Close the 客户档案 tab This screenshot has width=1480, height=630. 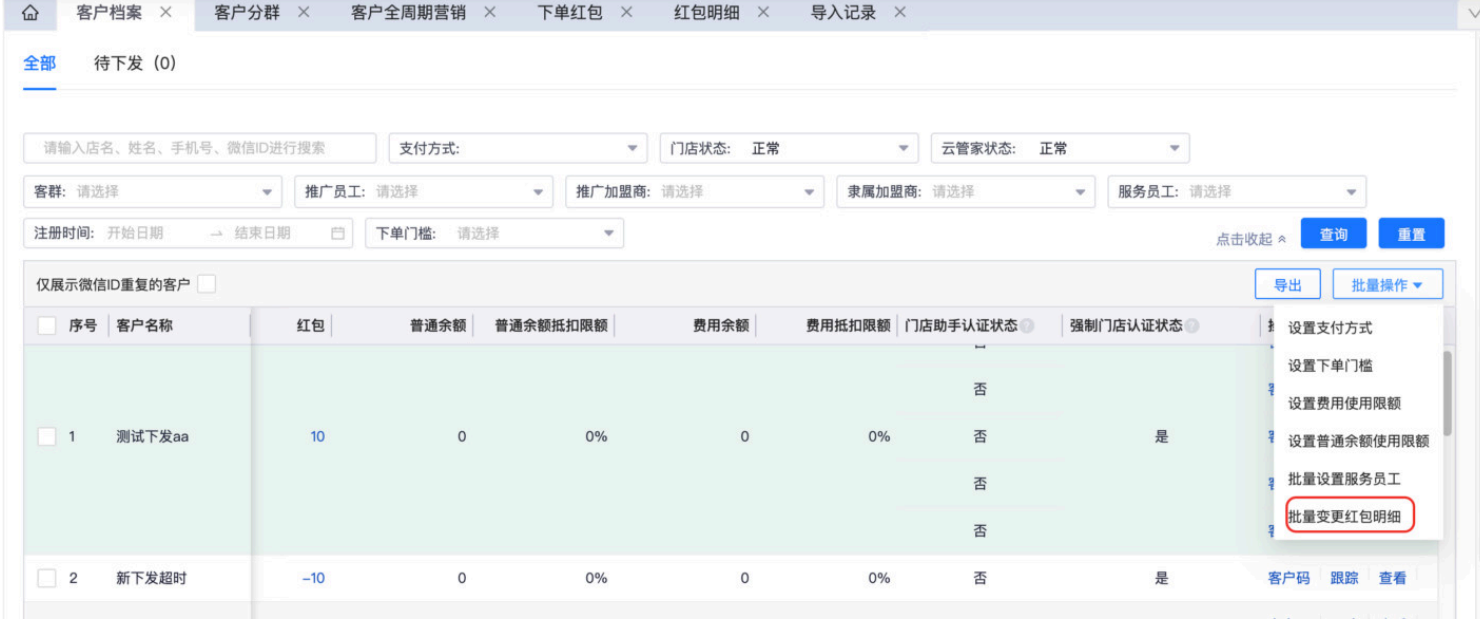tap(166, 12)
